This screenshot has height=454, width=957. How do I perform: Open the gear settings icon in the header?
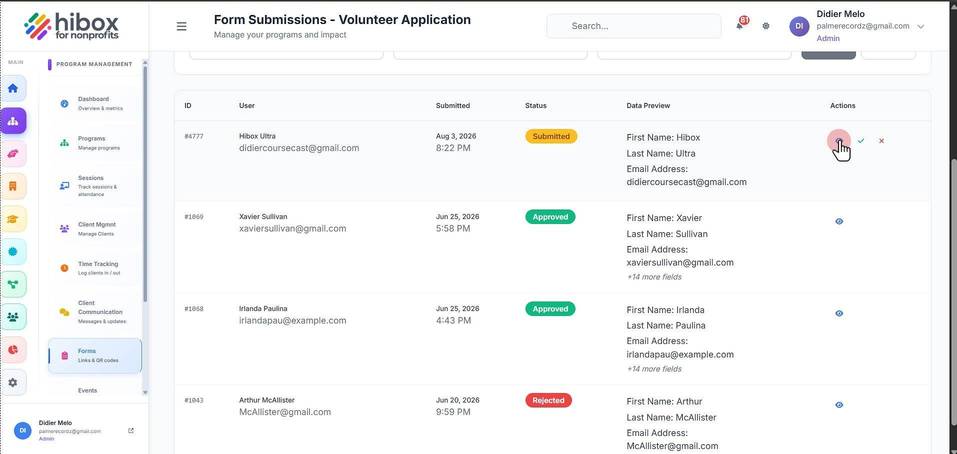click(766, 26)
